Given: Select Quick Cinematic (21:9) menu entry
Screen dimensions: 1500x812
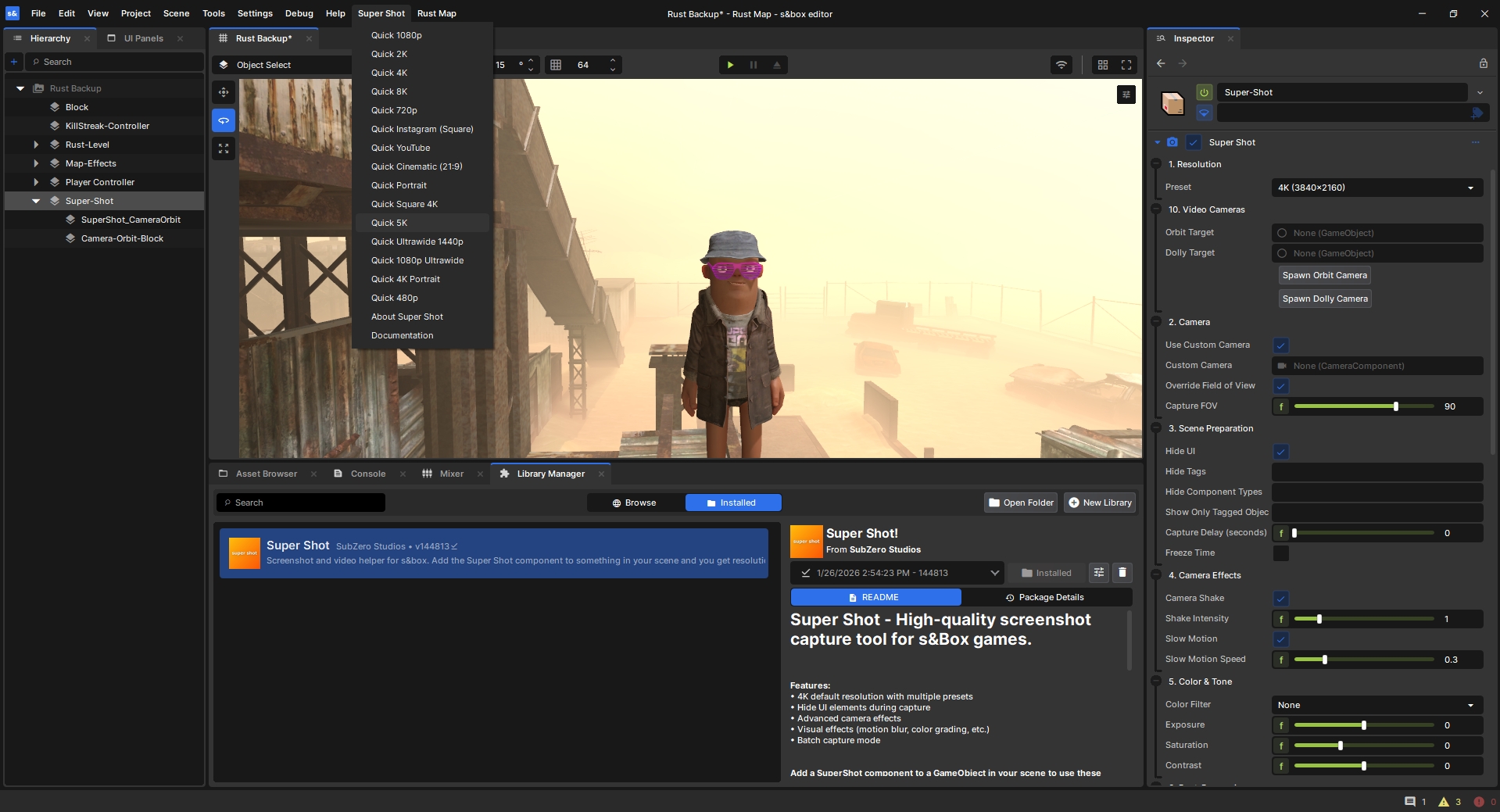Looking at the screenshot, I should point(417,166).
